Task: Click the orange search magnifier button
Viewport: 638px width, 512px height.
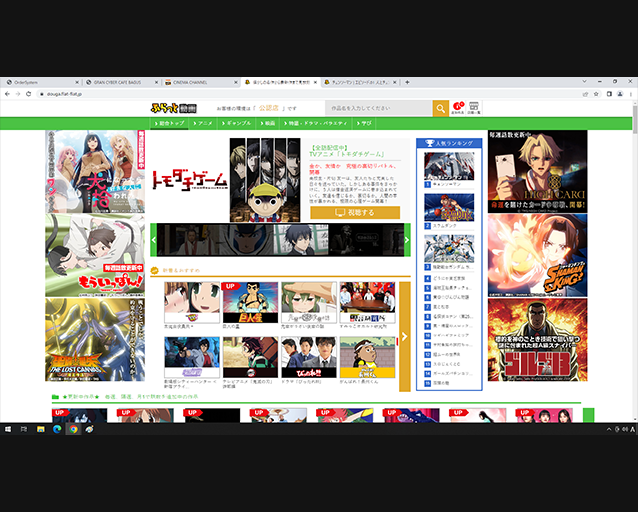Action: click(x=440, y=108)
